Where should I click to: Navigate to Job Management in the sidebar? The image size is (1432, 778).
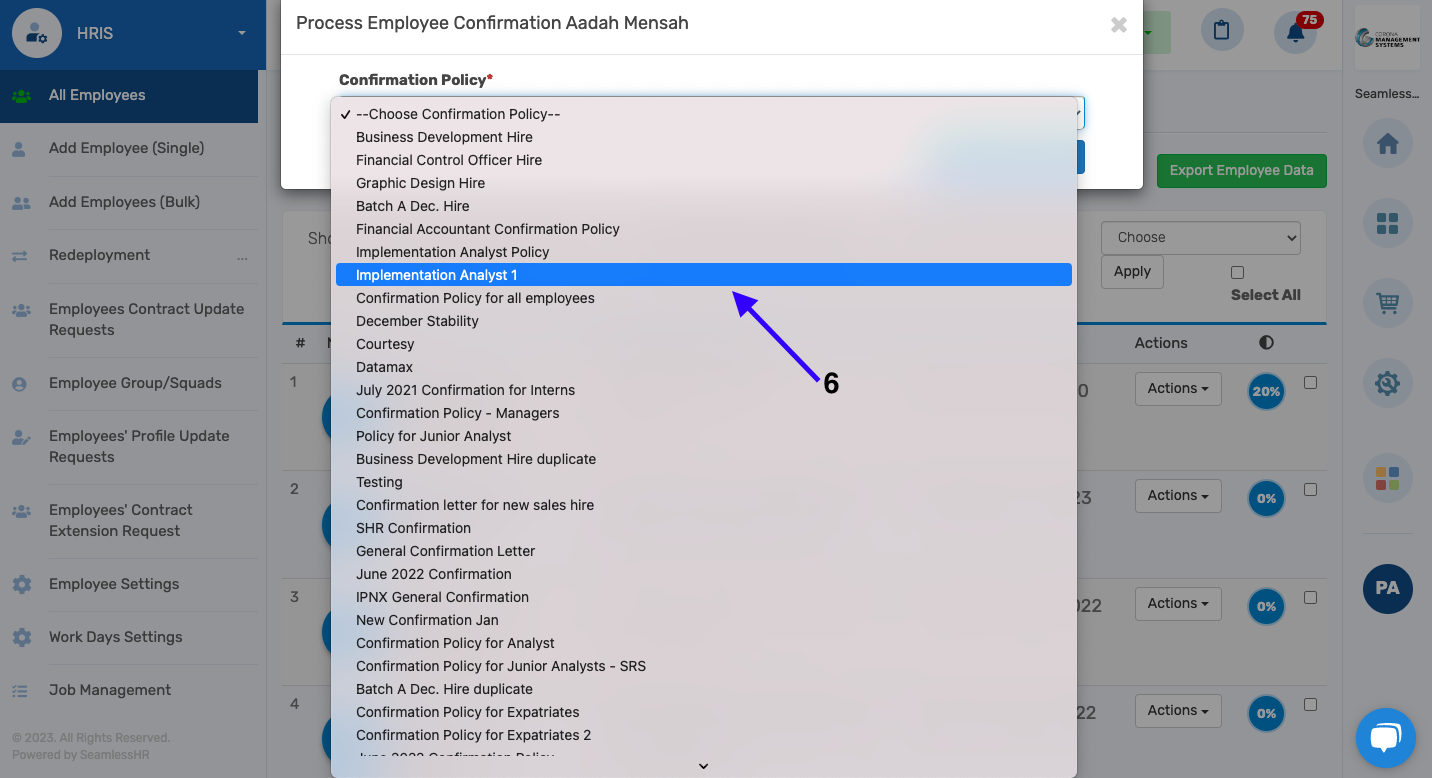tap(110, 689)
